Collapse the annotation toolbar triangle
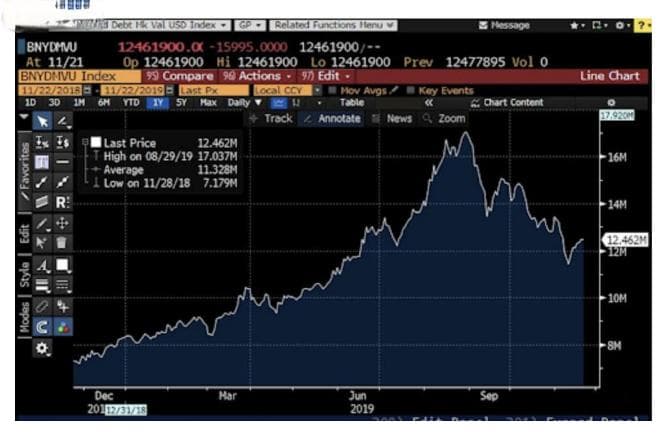668x437 pixels. click(24, 116)
